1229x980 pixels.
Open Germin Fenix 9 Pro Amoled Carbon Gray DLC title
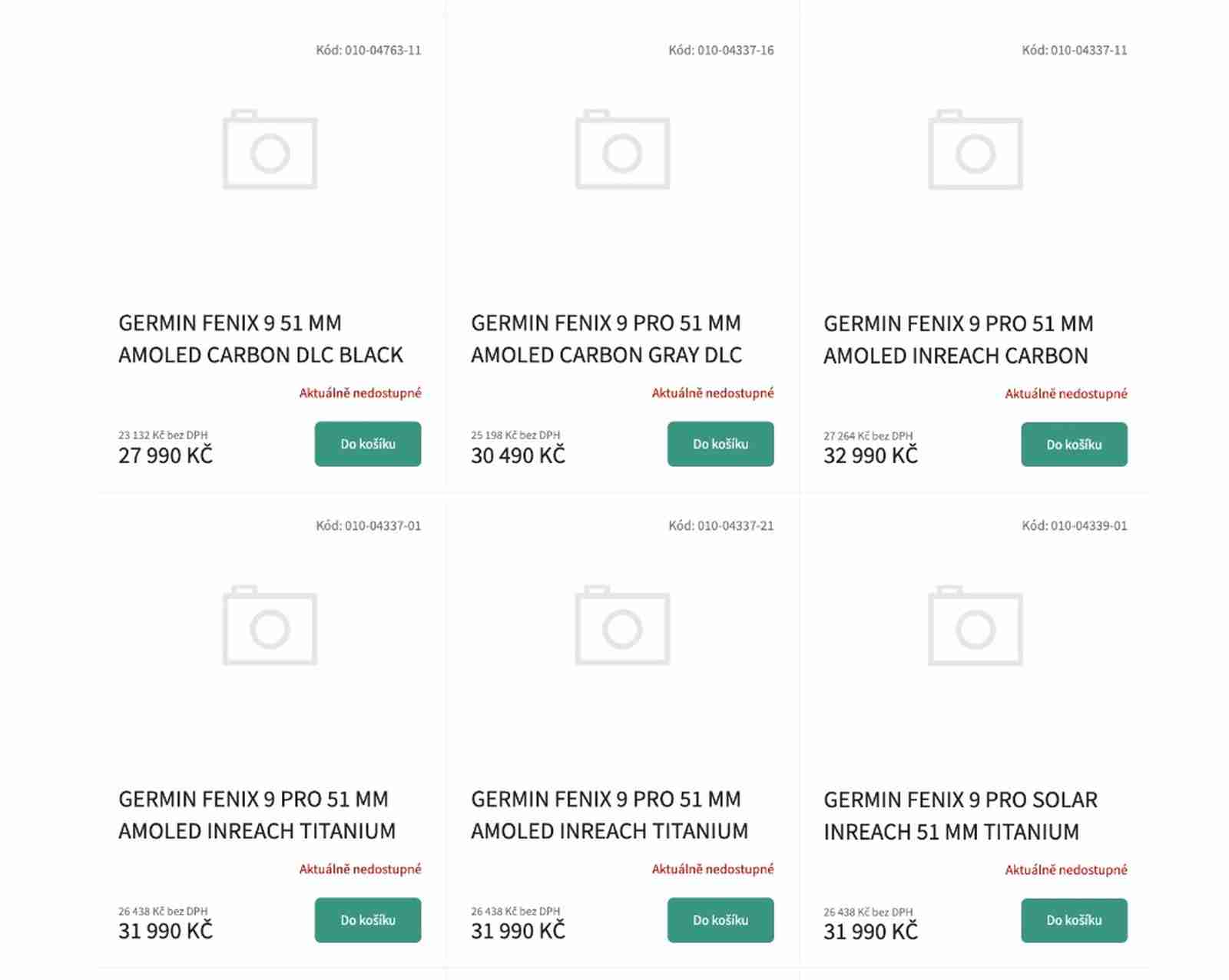[607, 339]
